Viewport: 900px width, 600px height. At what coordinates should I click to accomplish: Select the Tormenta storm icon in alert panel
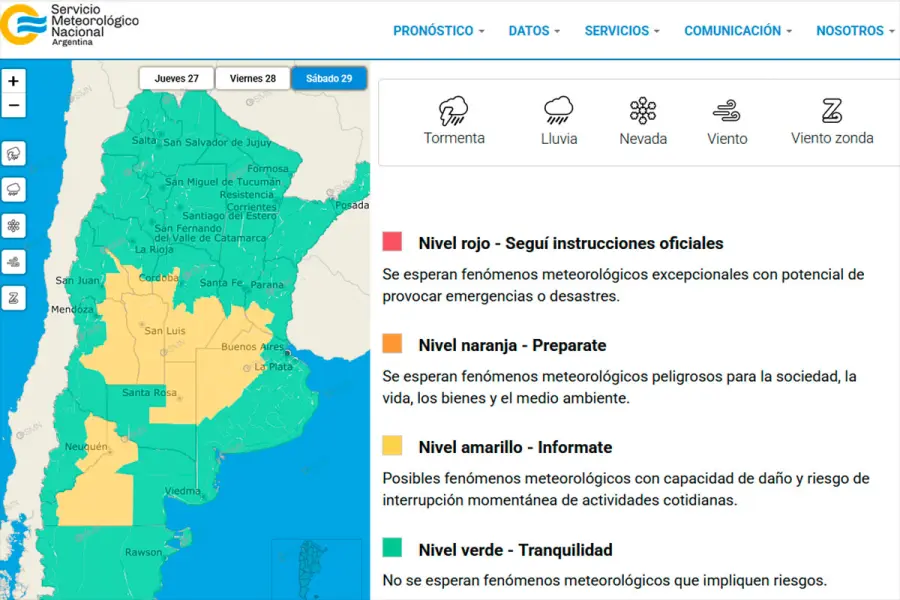tap(454, 110)
